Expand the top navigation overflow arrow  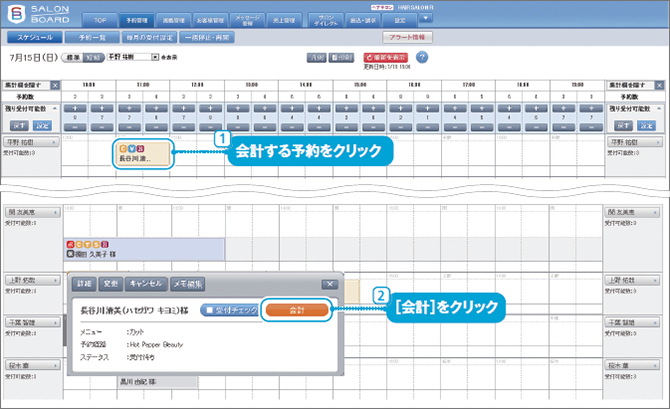[x=427, y=18]
